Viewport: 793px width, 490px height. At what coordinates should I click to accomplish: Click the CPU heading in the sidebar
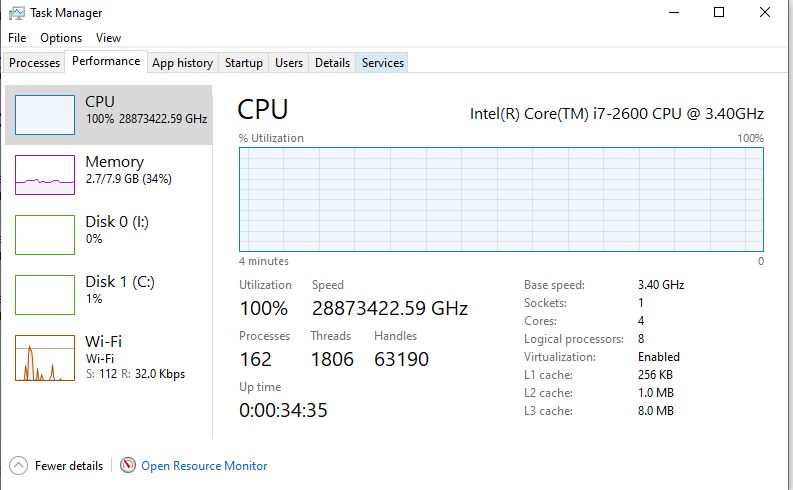point(100,102)
